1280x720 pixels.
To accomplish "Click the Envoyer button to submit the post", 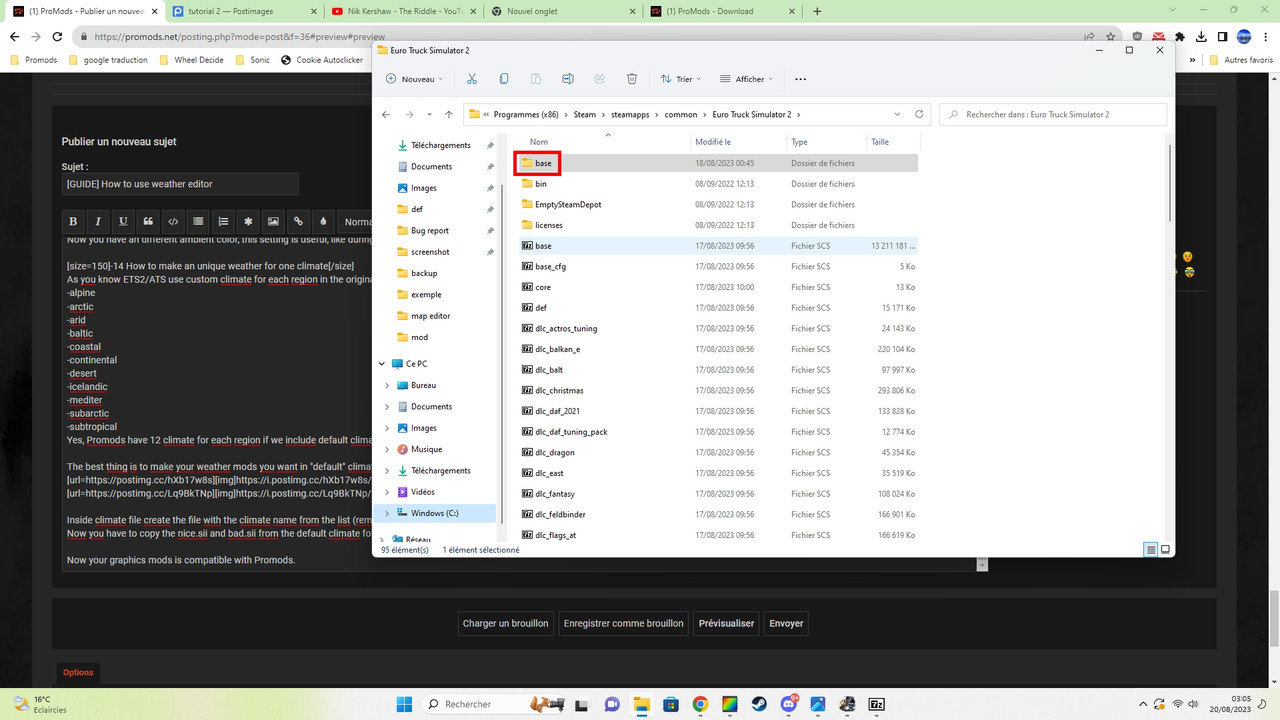I will (x=786, y=623).
